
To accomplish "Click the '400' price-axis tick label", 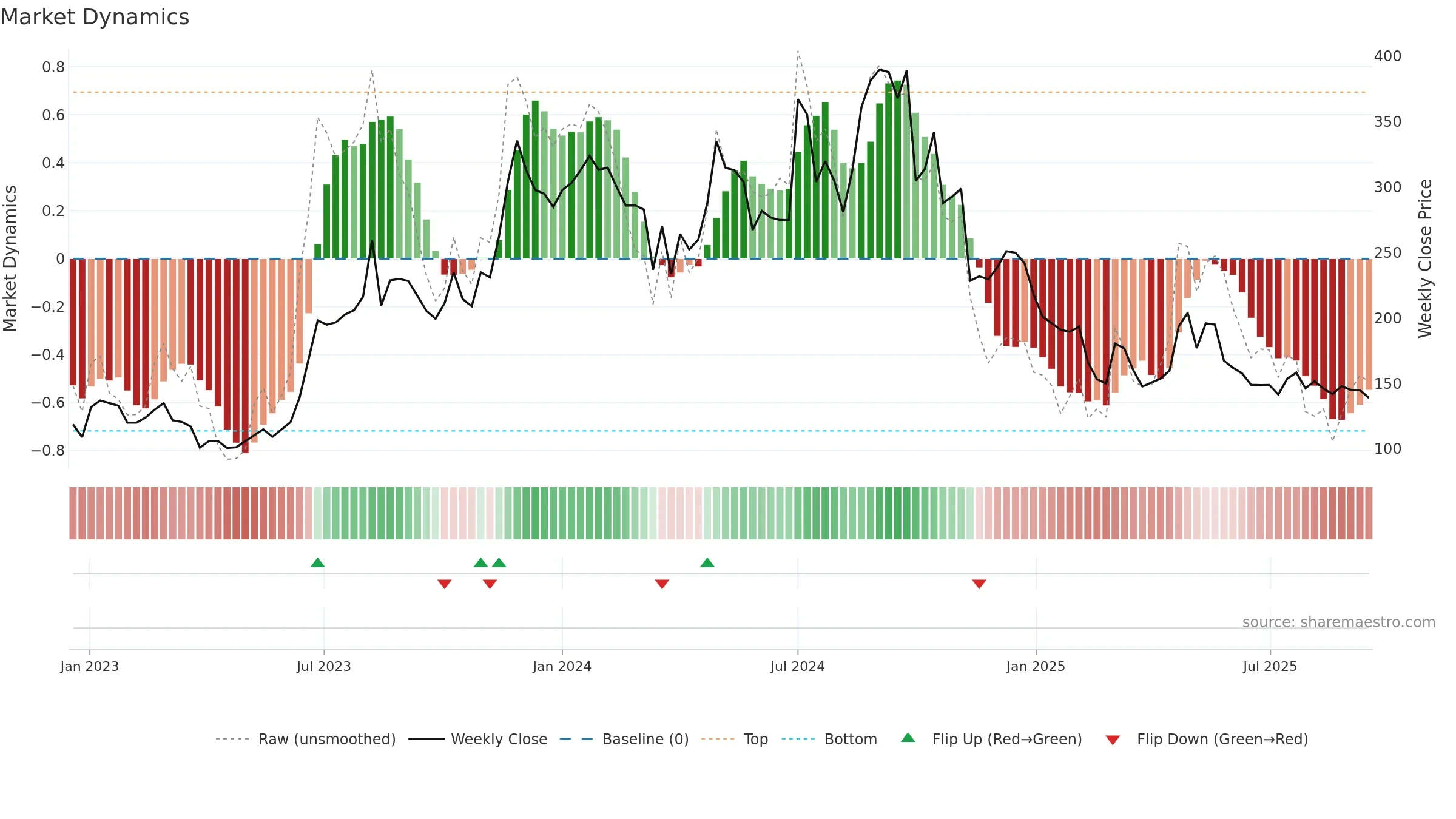I will tap(1388, 56).
